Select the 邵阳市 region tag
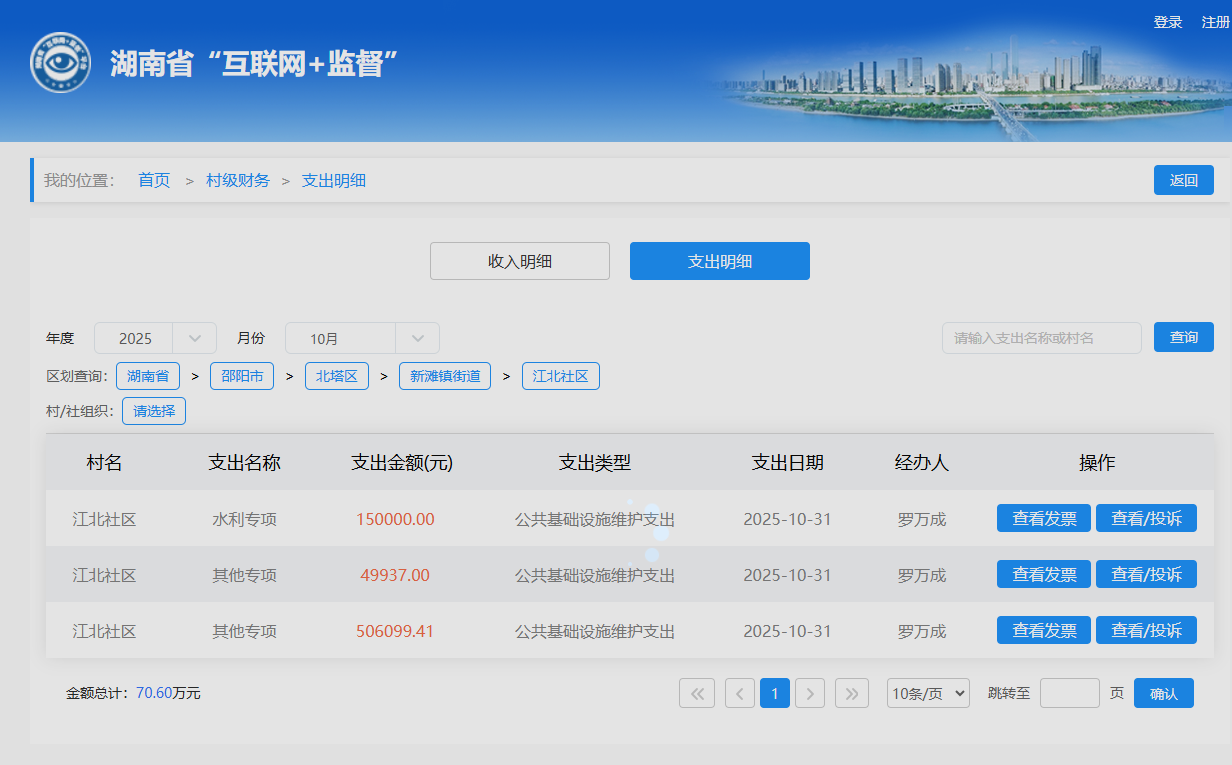 tap(242, 376)
